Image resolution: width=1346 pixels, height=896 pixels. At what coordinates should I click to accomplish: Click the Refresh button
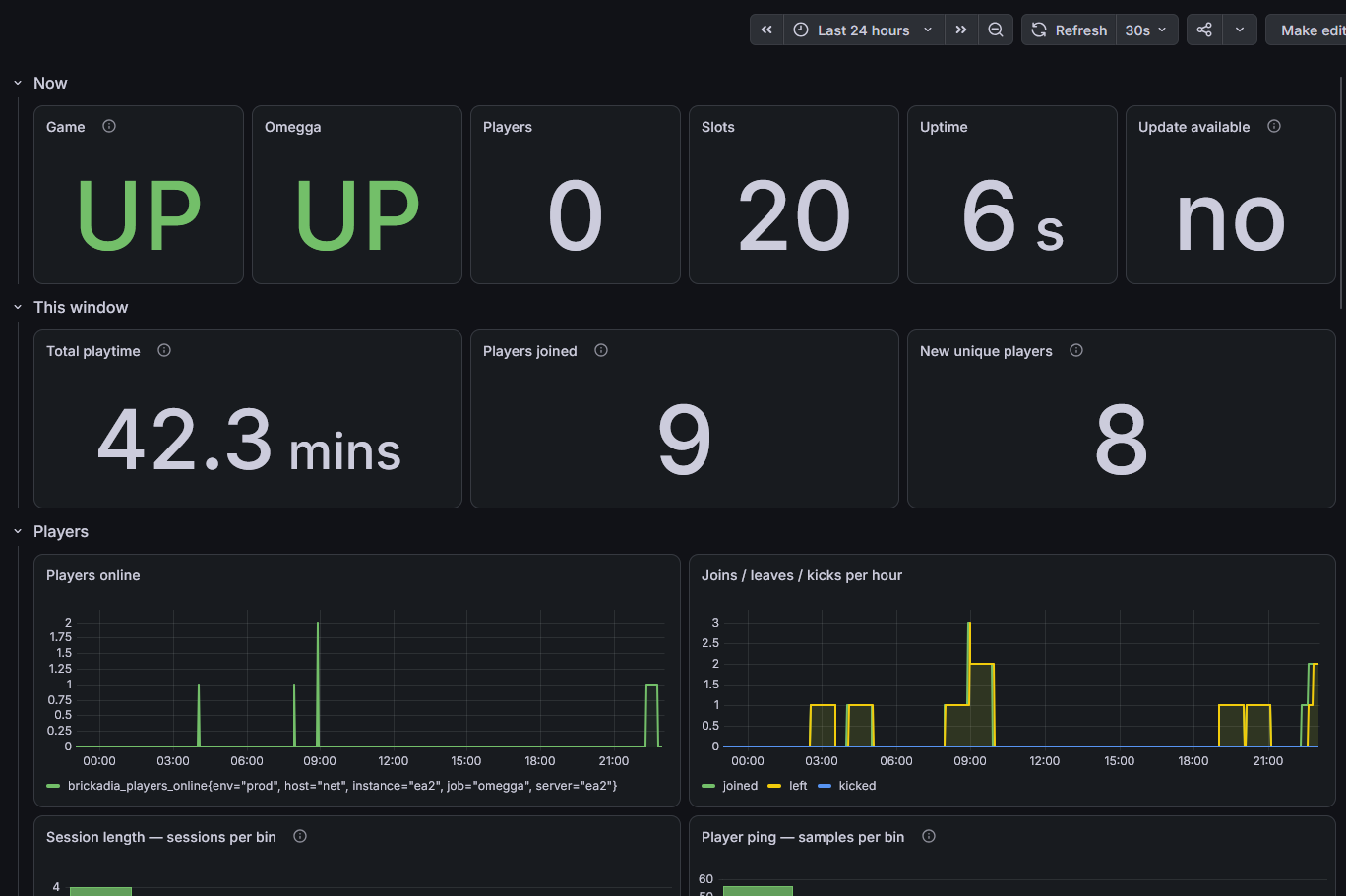(1069, 30)
